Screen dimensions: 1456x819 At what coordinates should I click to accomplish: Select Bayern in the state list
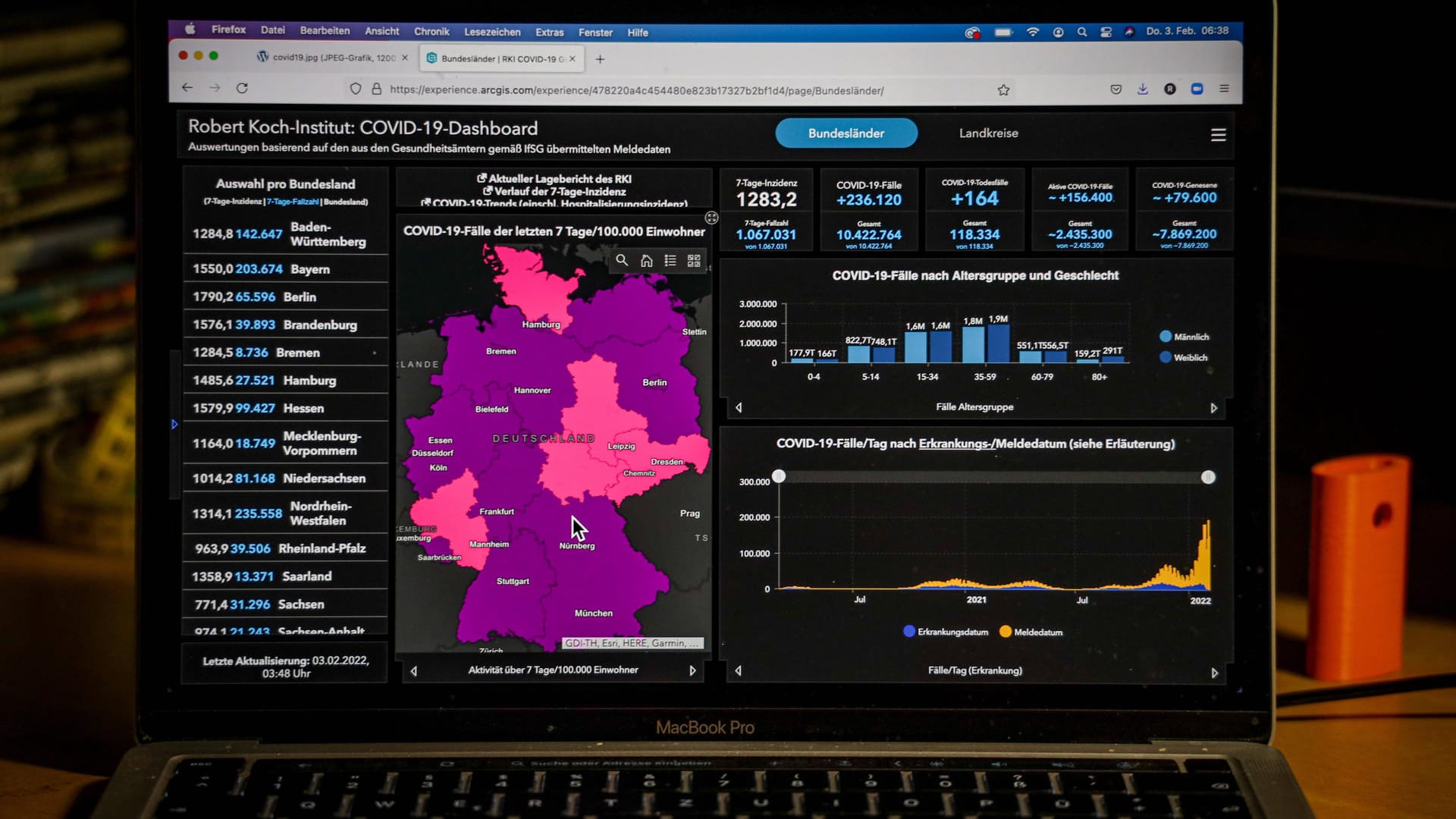286,268
